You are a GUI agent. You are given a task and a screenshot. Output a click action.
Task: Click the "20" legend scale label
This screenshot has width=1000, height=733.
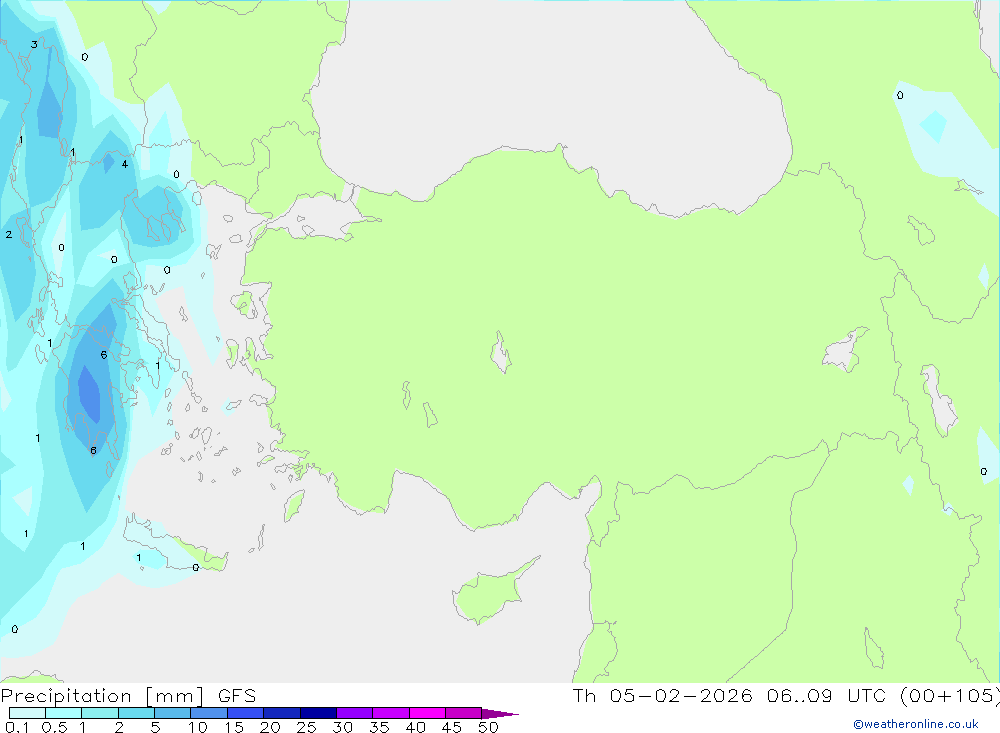click(270, 727)
